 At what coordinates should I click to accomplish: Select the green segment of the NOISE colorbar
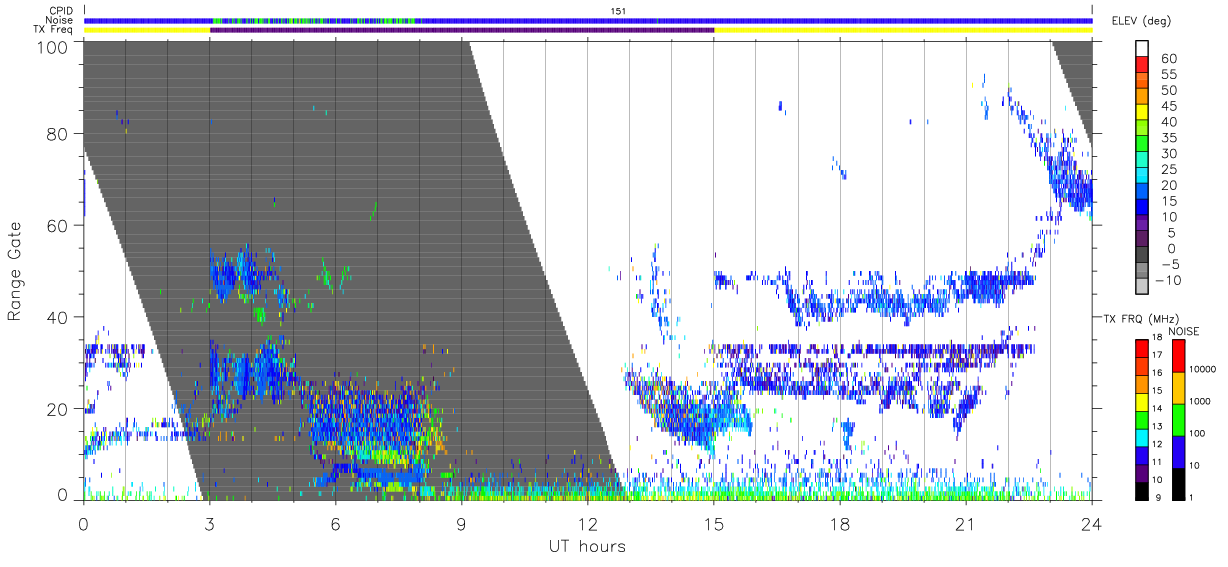(1178, 420)
